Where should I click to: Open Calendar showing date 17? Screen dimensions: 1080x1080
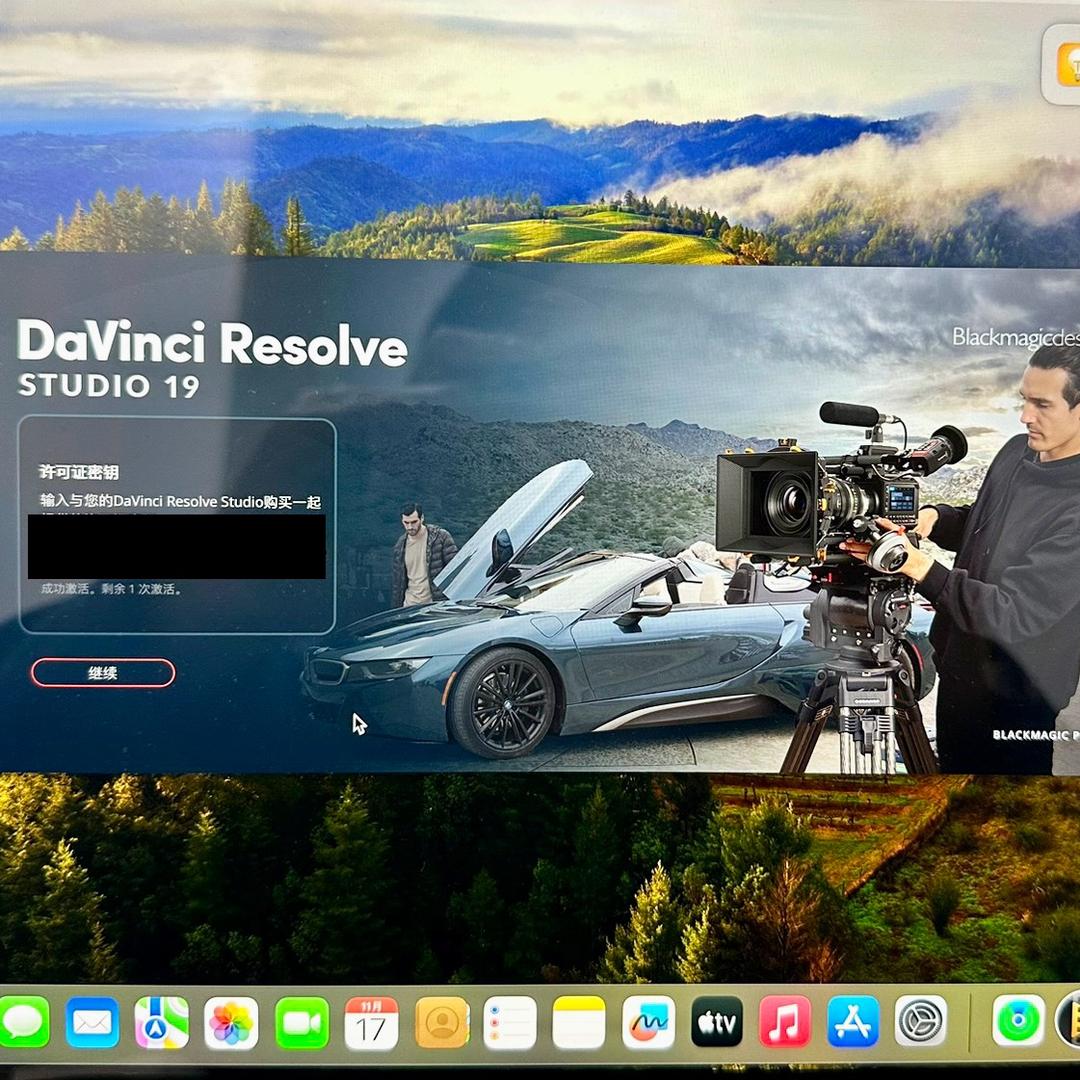click(371, 1022)
